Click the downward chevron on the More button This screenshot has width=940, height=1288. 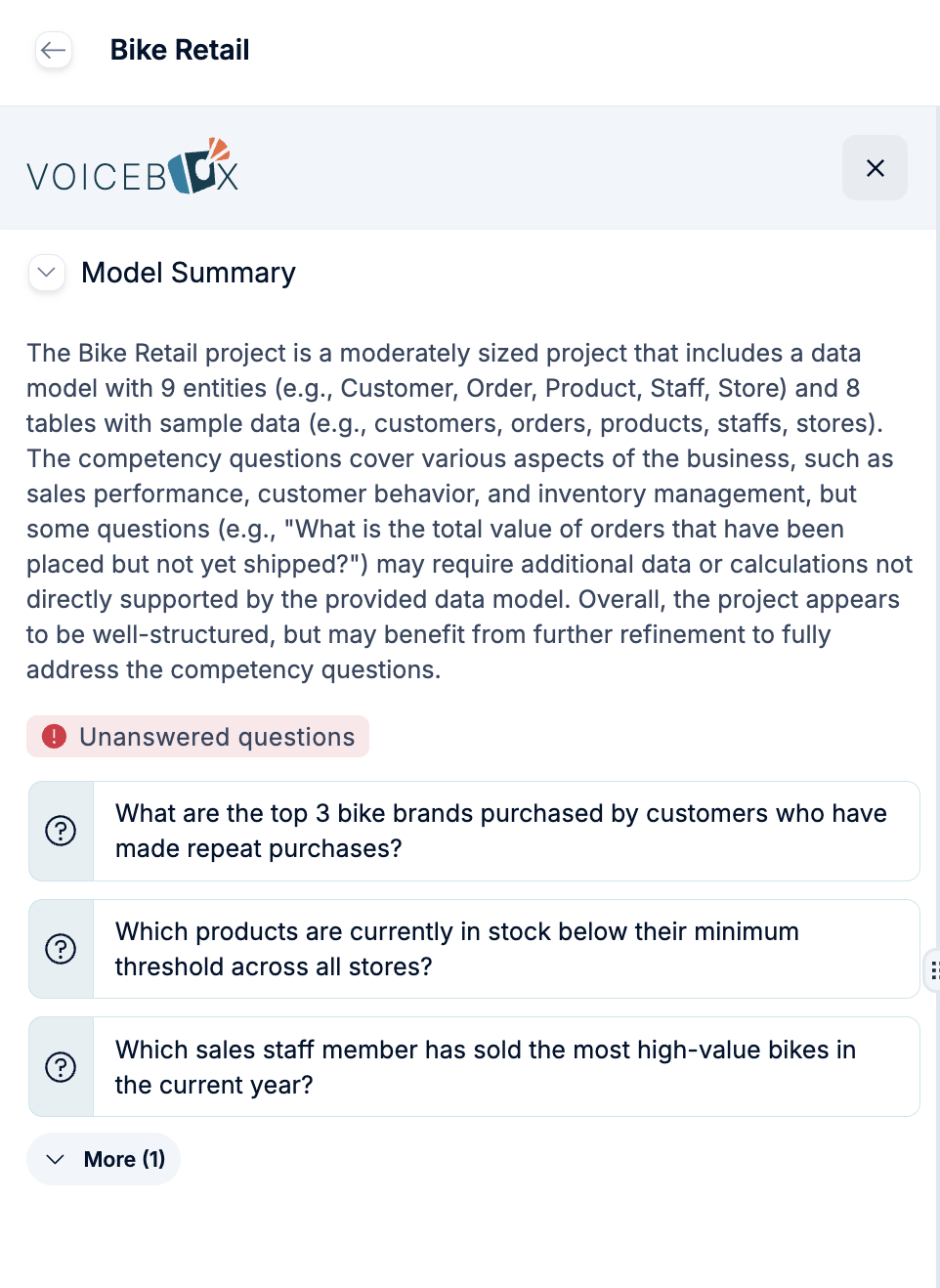(x=57, y=1159)
